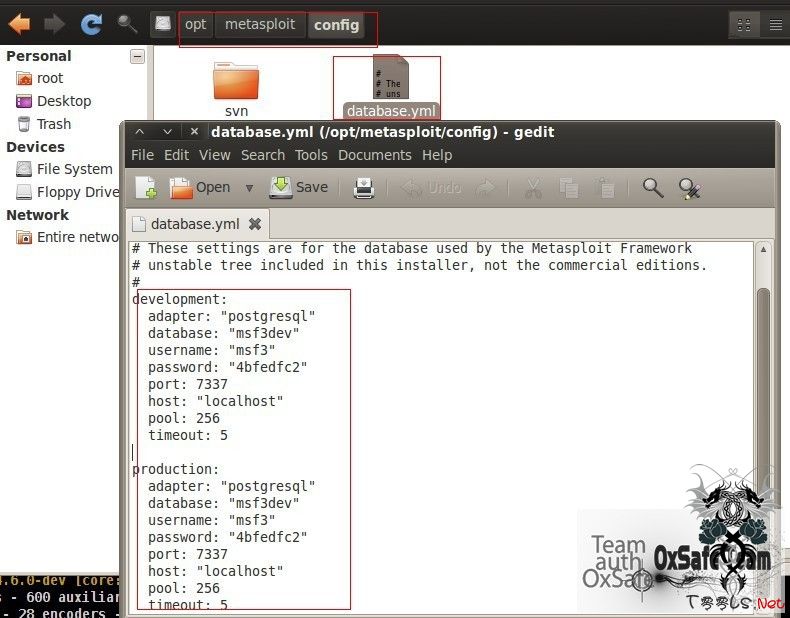Viewport: 790px width, 618px height.
Task: Select the database.yml document tab
Action: pyautogui.click(x=197, y=224)
